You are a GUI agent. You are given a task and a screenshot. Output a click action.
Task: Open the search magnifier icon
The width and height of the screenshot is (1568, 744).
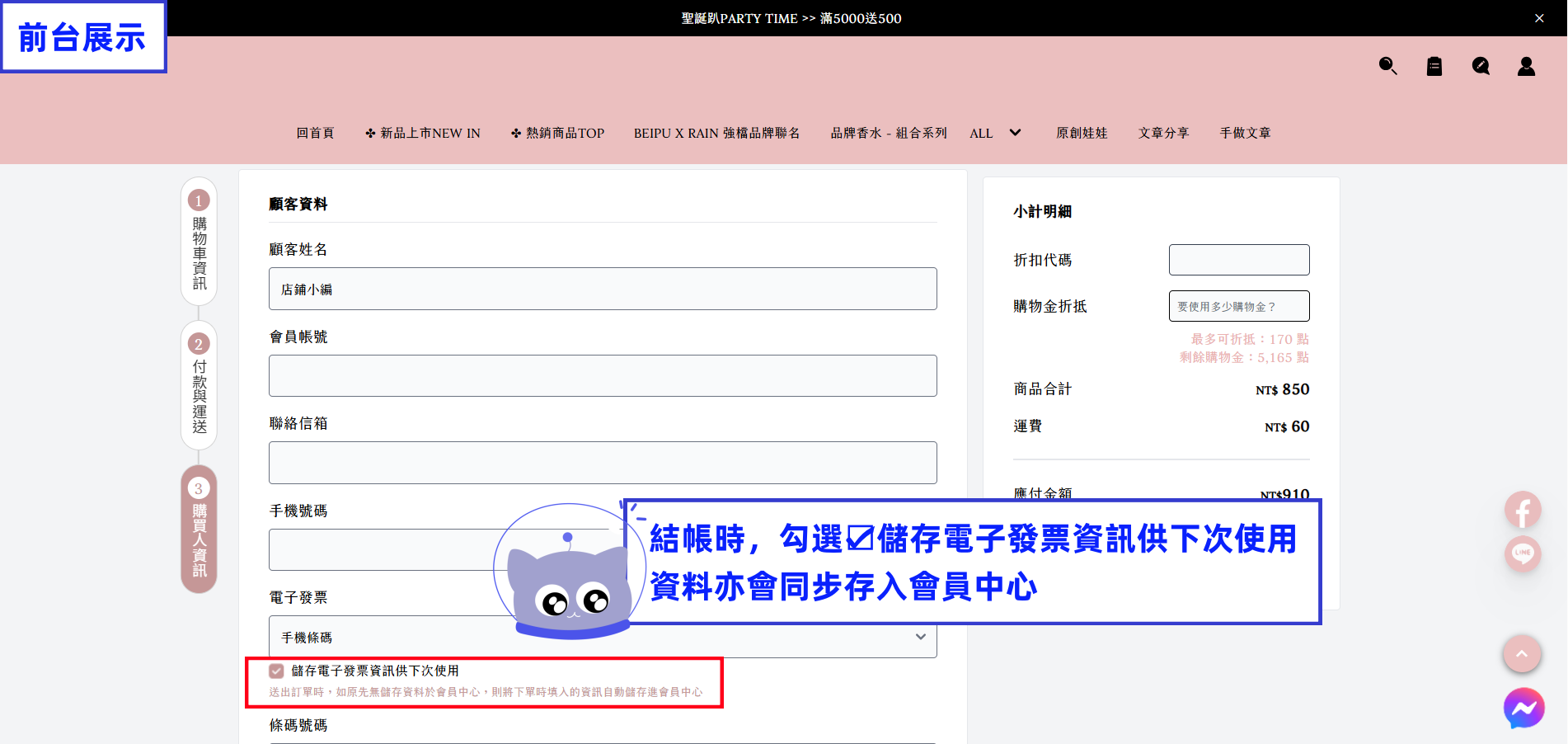[x=1388, y=66]
